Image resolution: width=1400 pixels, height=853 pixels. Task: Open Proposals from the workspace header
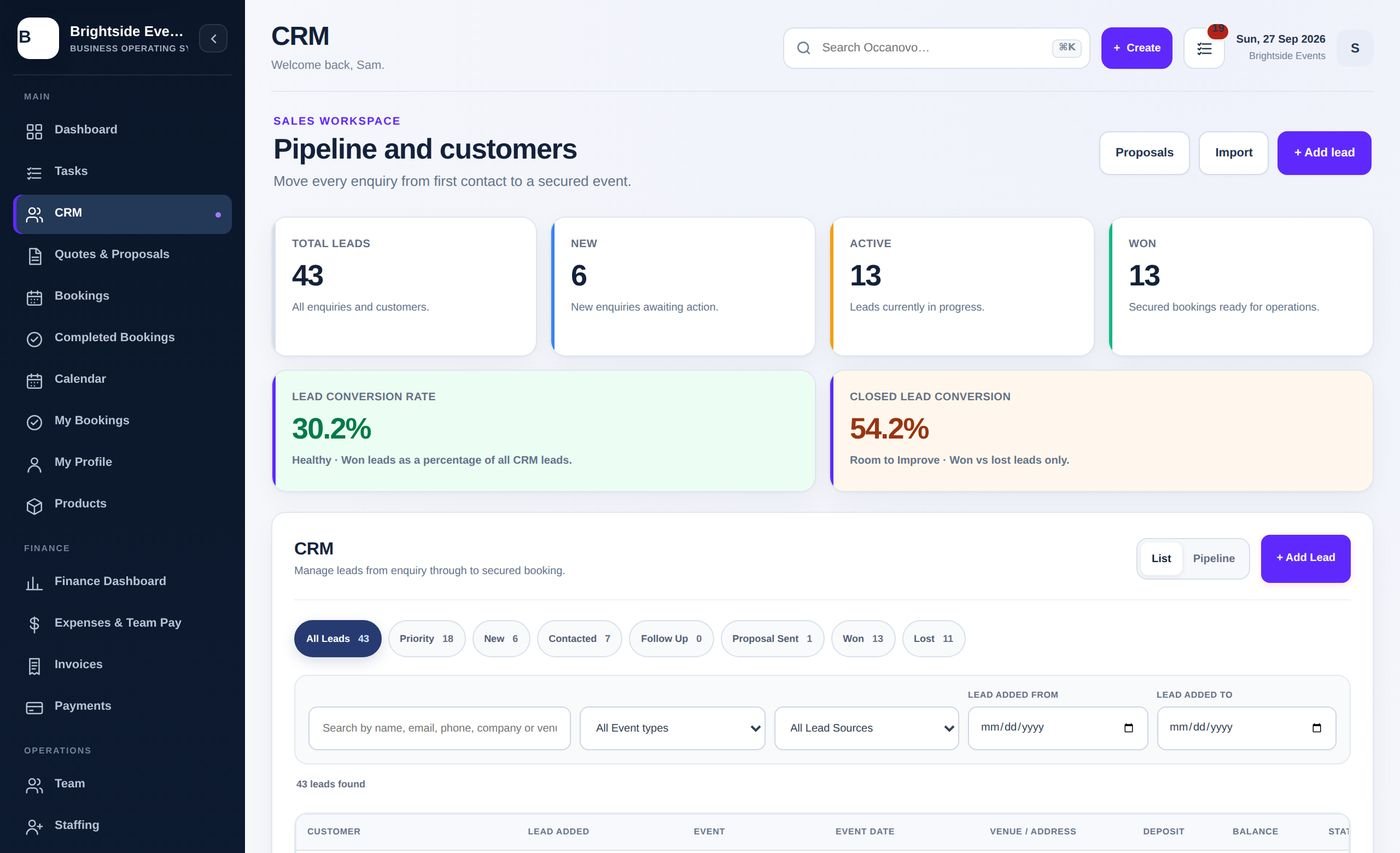click(1144, 153)
